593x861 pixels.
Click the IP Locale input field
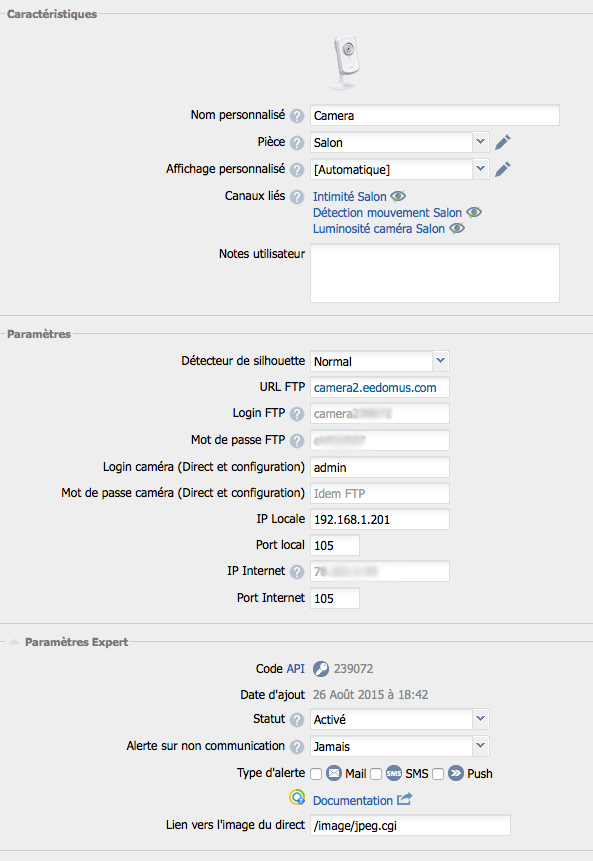379,519
